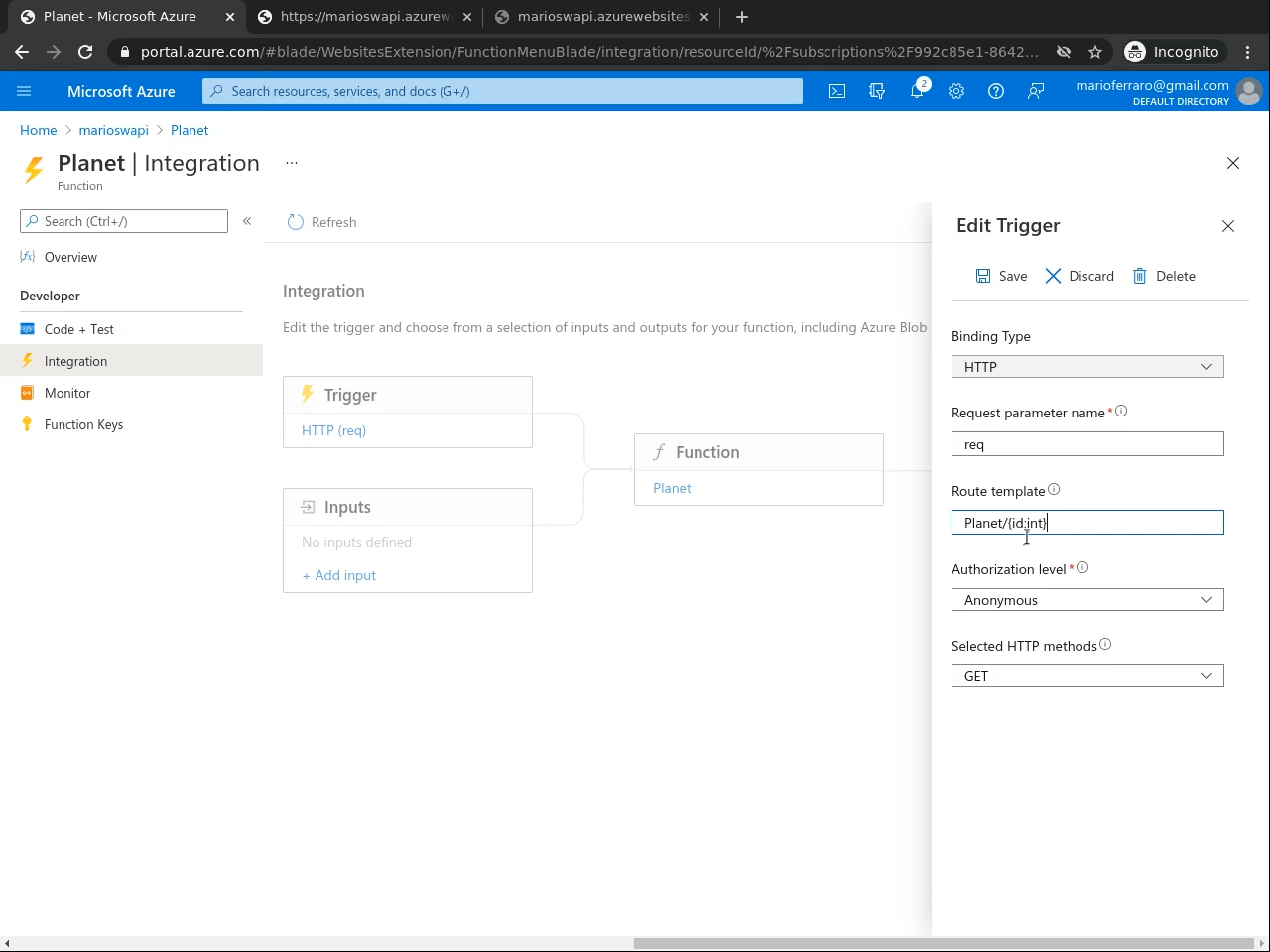Viewport: 1270px width, 952px height.
Task: Open the Authorization level Anonymous dropdown
Action: [x=1087, y=599]
